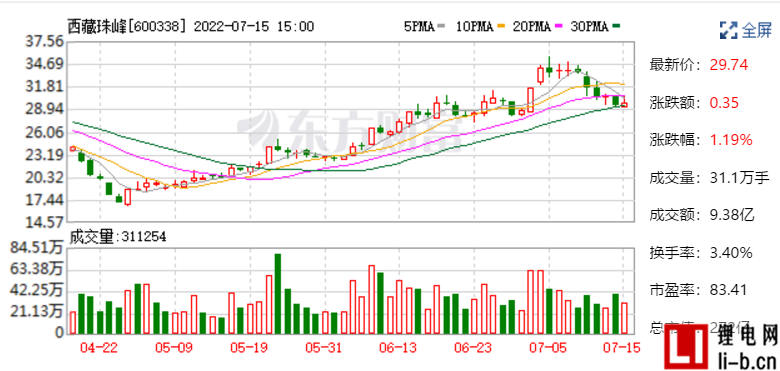Click the 20PMA magenta legend marker

[558, 27]
